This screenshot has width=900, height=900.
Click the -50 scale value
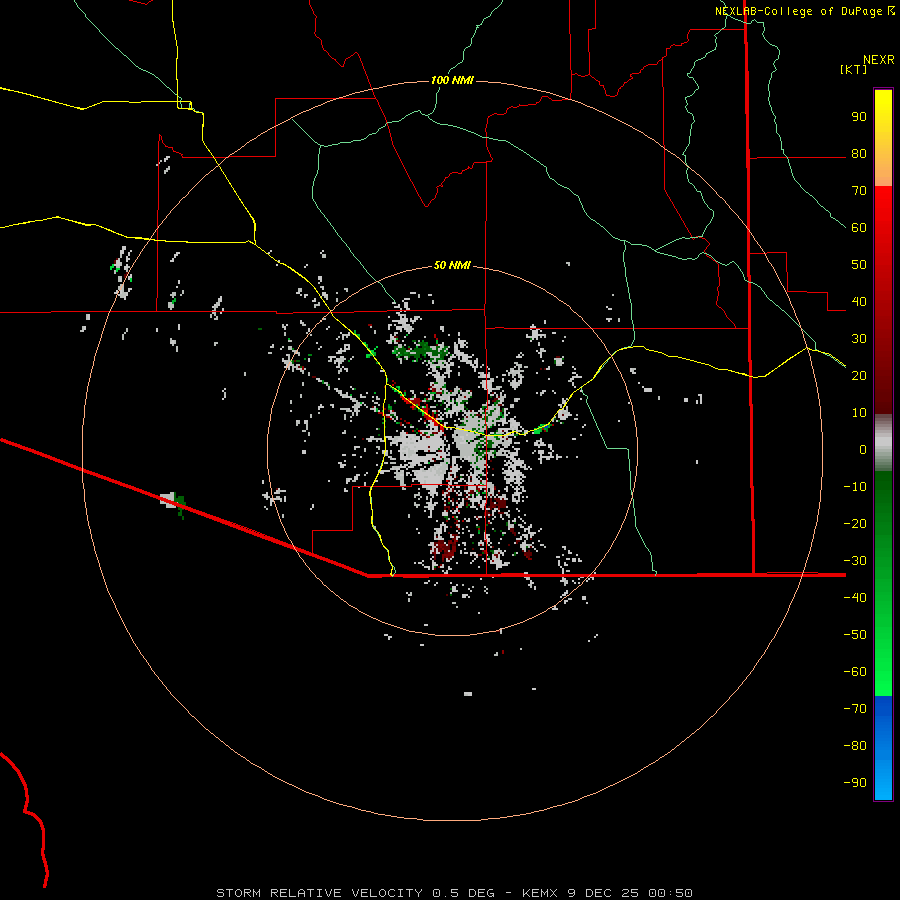click(x=855, y=635)
